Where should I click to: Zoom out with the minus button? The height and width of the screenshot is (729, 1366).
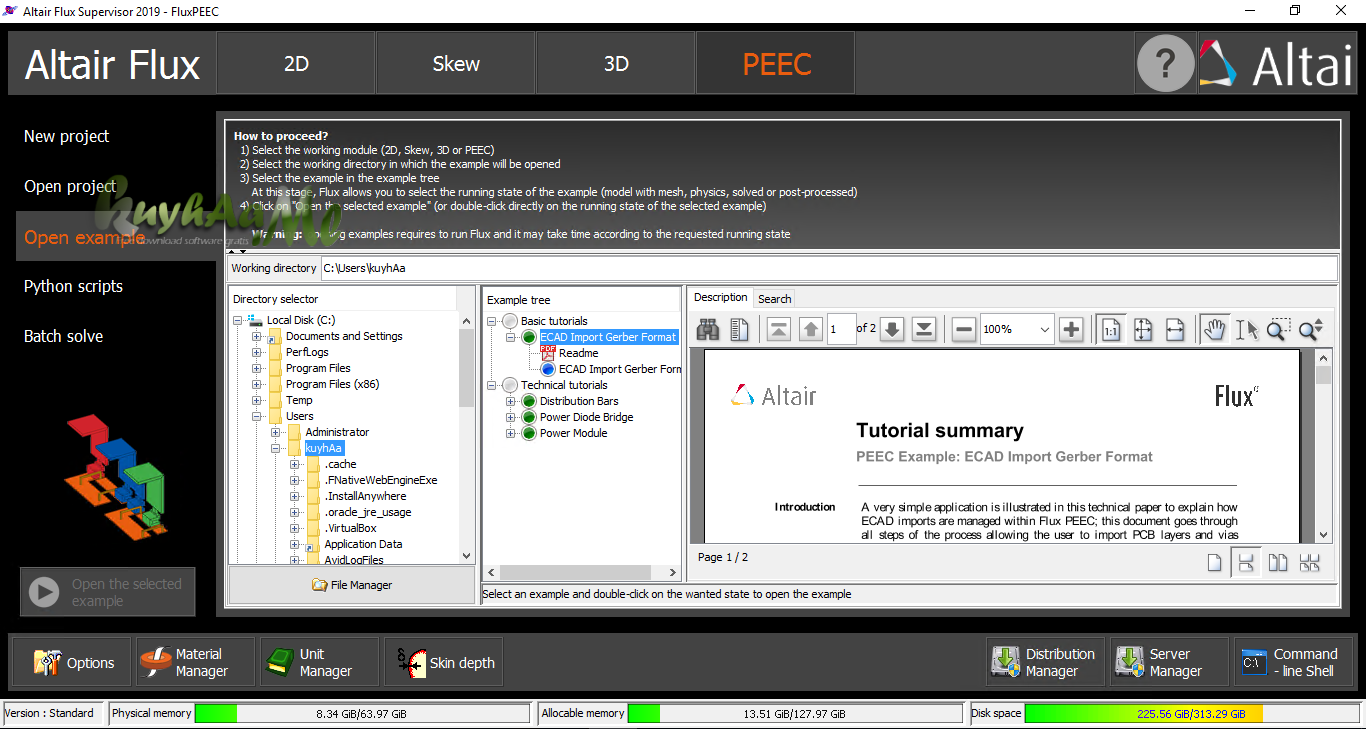coord(964,329)
